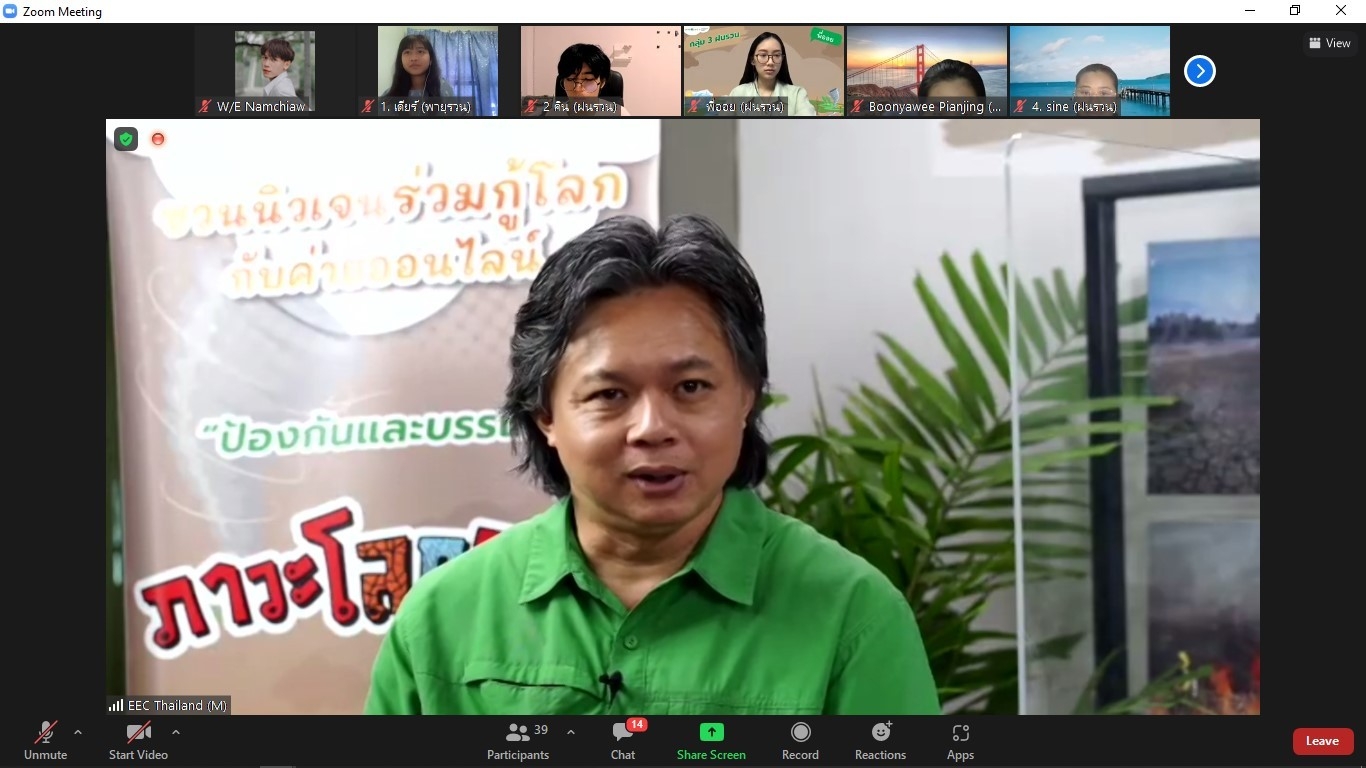Expand video options arrow beside Start Video
The image size is (1366, 768).
coord(176,732)
